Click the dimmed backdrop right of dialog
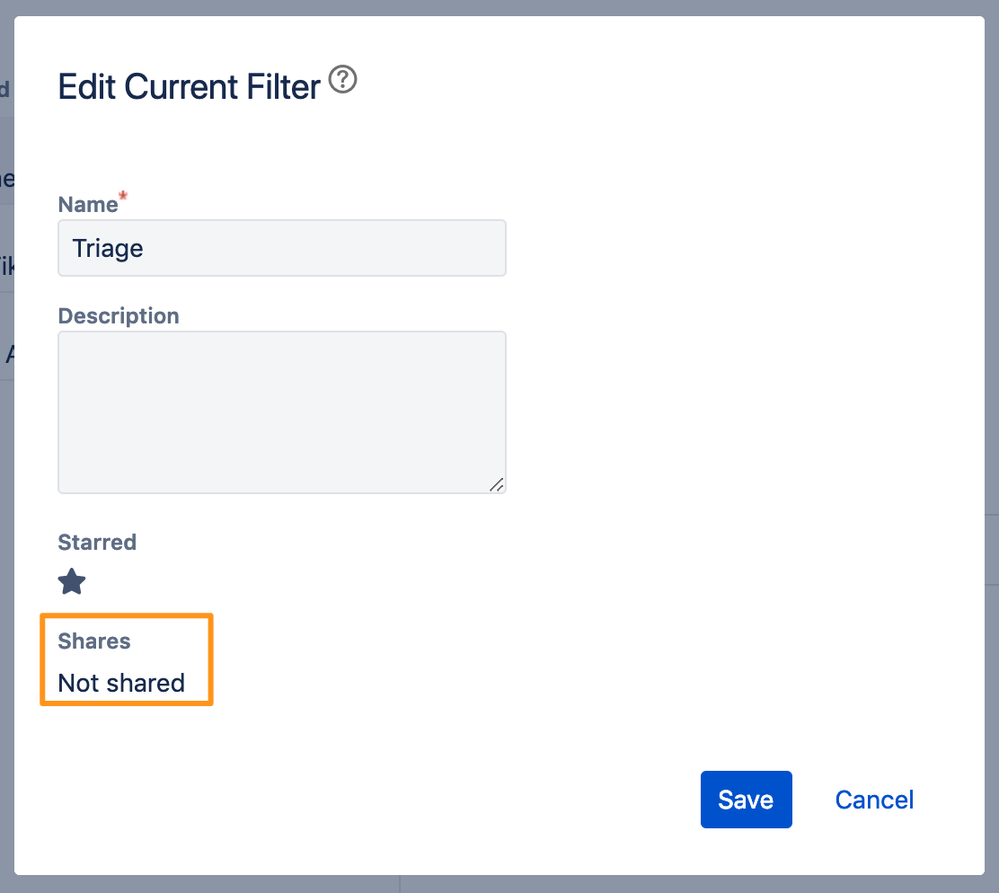999x893 pixels. (x=992, y=400)
